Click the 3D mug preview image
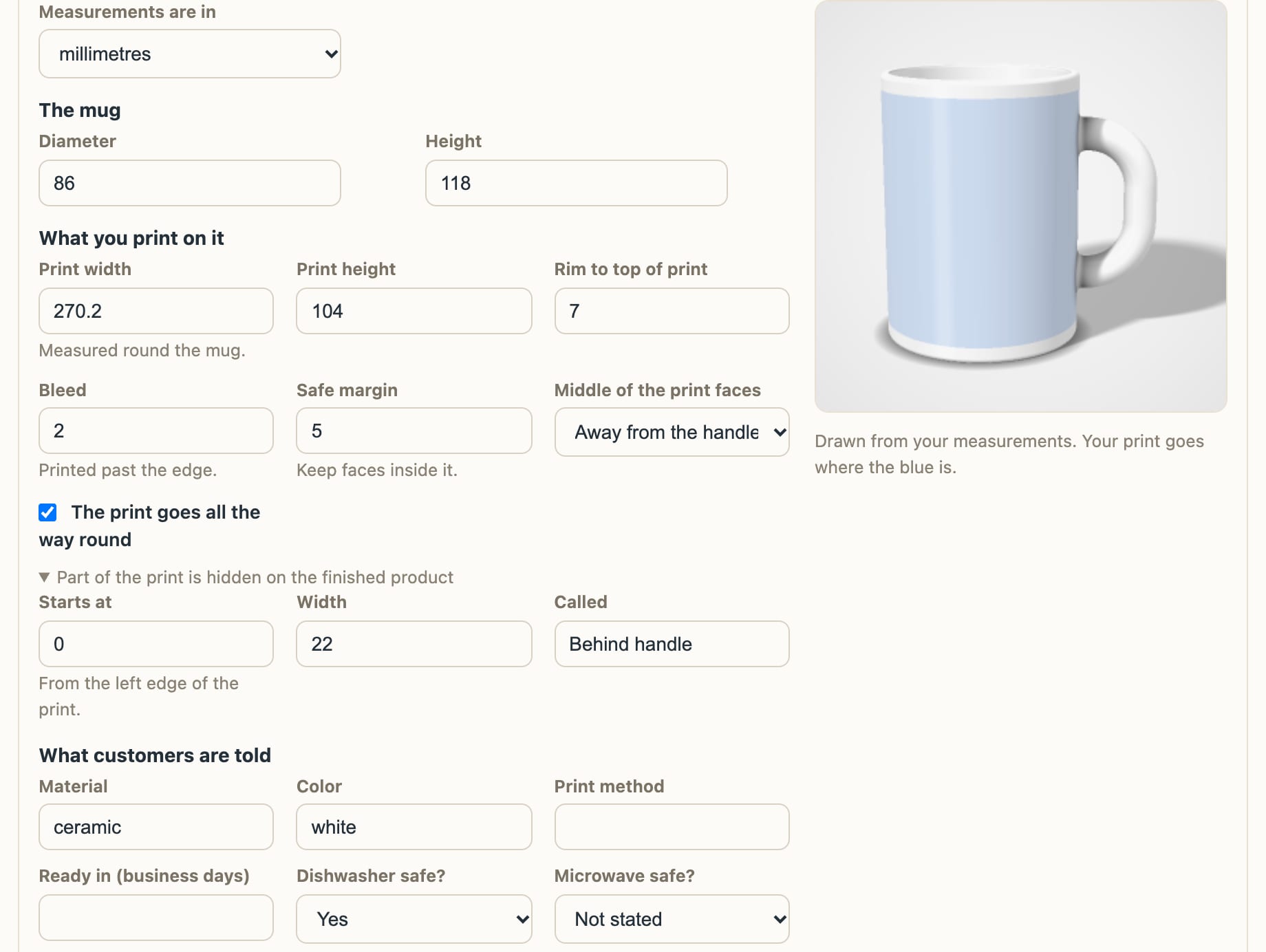This screenshot has width=1266, height=952. pyautogui.click(x=1020, y=206)
